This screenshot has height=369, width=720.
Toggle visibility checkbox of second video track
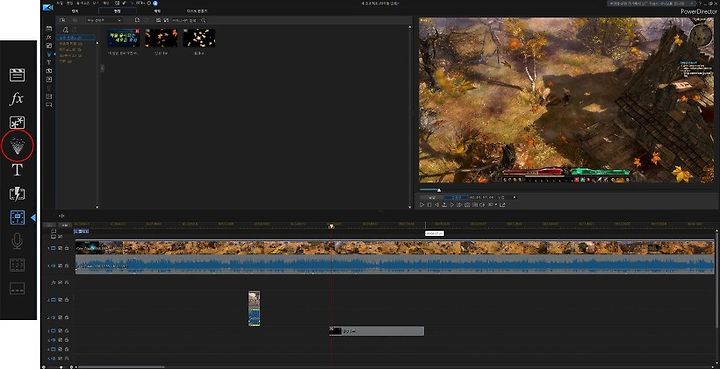(x=60, y=300)
